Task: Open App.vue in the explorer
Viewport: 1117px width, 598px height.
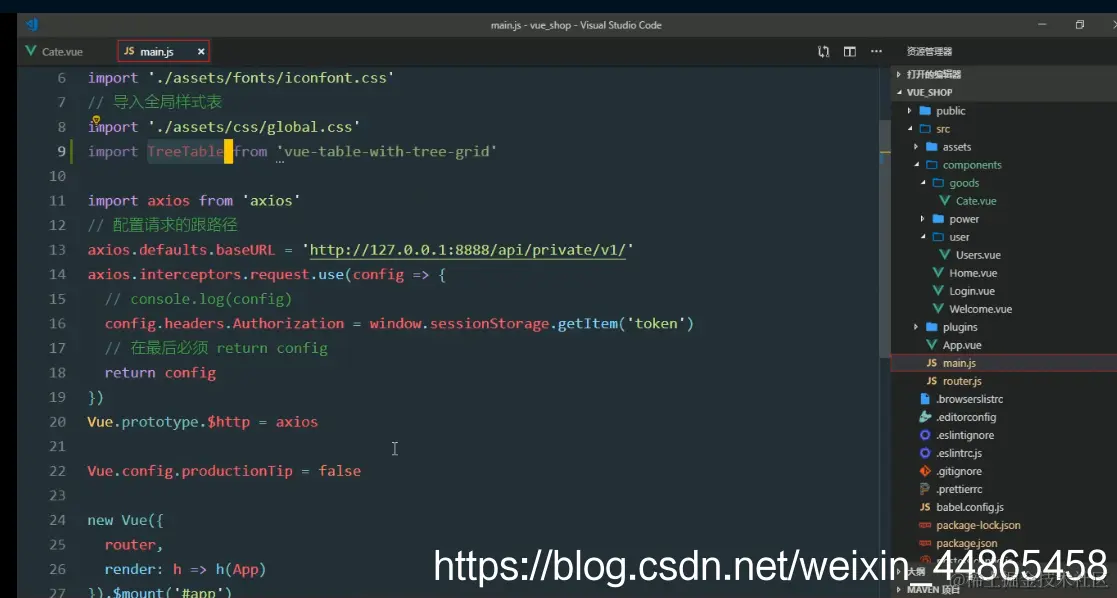Action: tap(962, 345)
